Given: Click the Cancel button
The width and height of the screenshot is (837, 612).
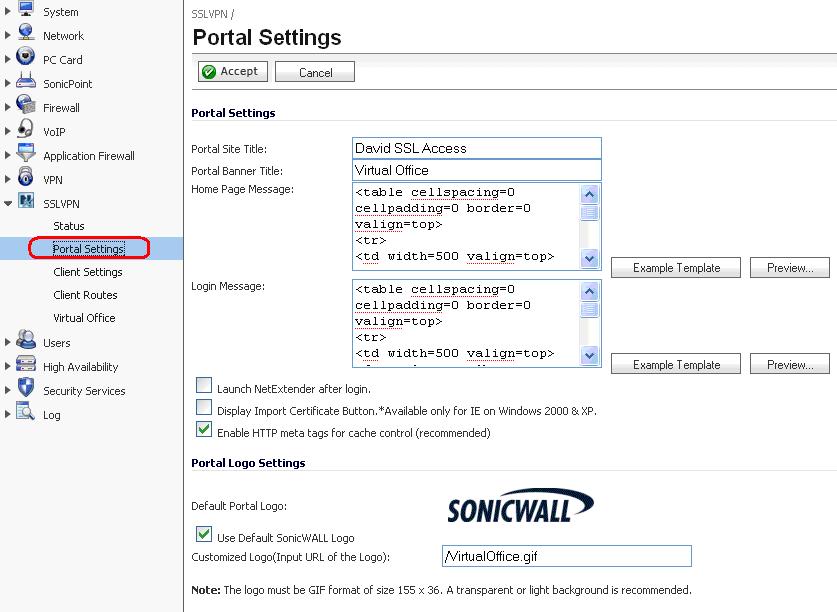Looking at the screenshot, I should [315, 72].
